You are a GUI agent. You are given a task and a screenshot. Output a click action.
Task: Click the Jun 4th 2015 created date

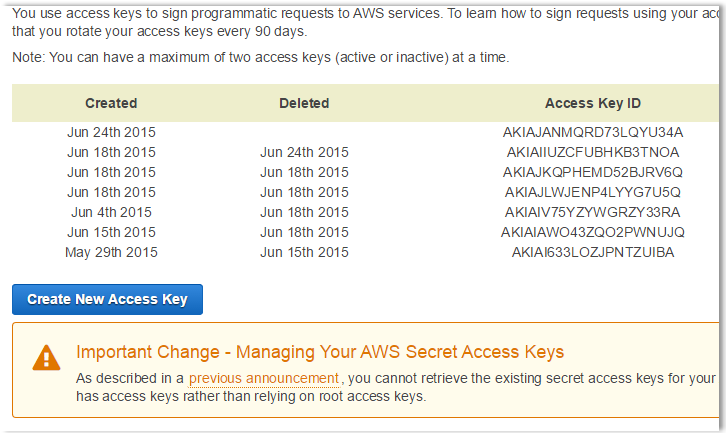click(111, 212)
